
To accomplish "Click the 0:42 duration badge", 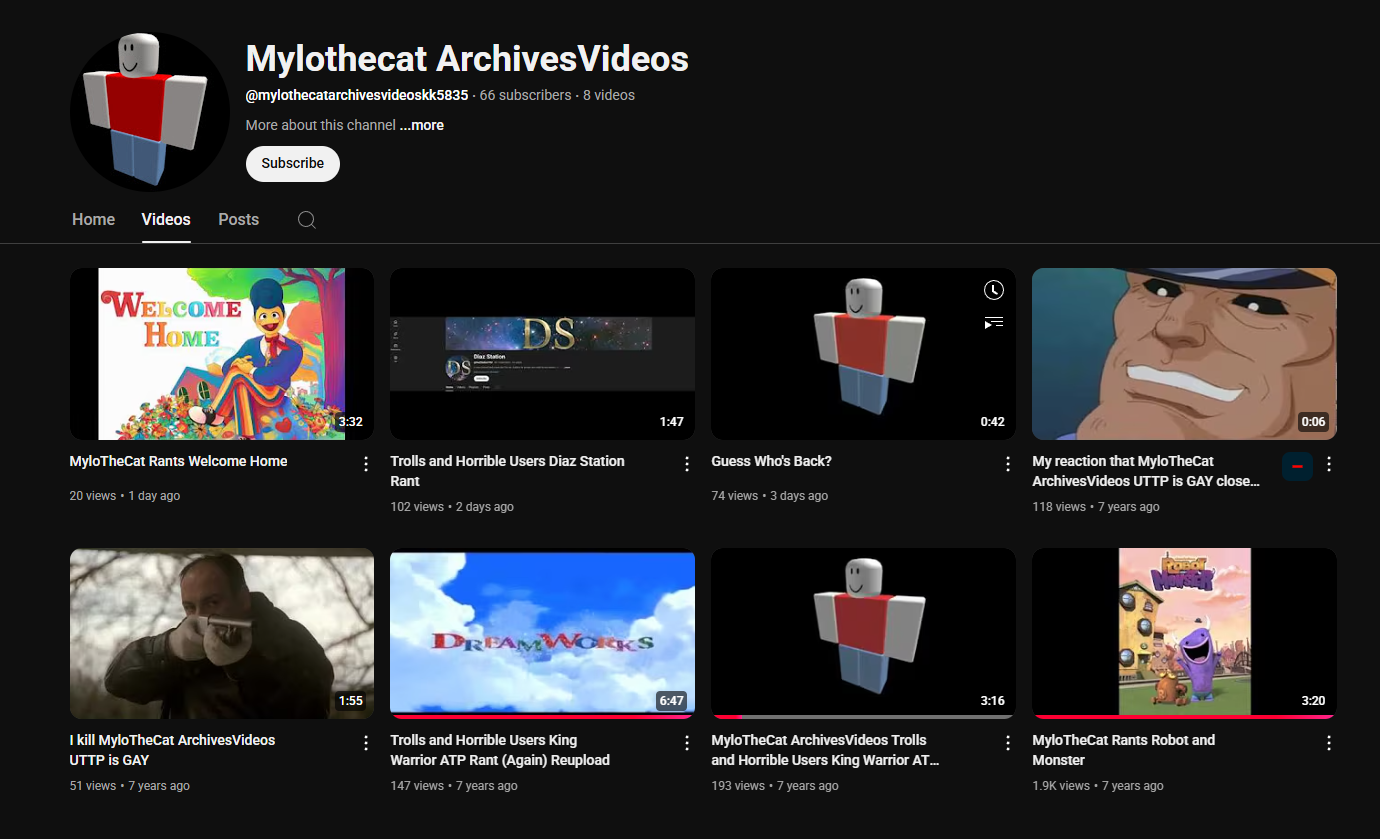I will (x=992, y=422).
